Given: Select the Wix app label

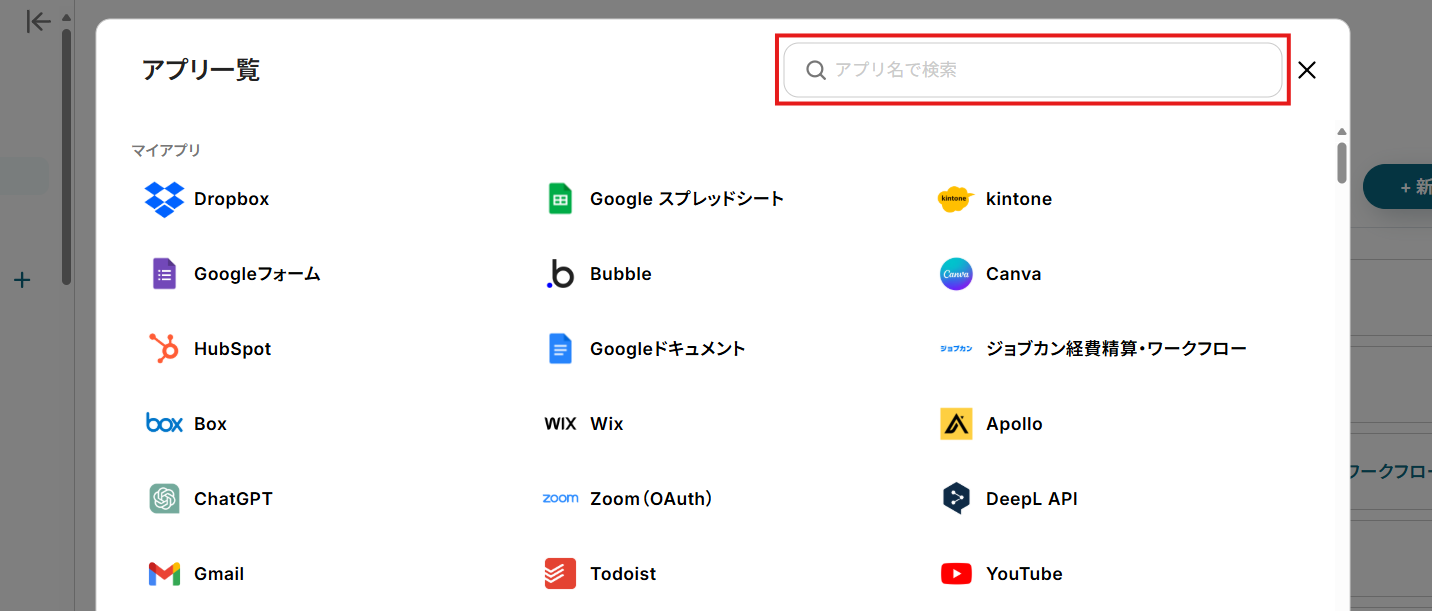Looking at the screenshot, I should (x=607, y=424).
